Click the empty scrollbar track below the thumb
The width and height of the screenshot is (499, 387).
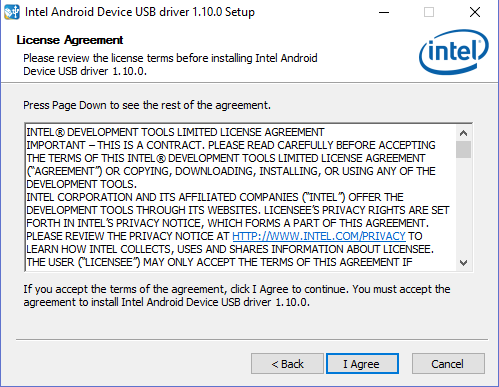[x=463, y=207]
